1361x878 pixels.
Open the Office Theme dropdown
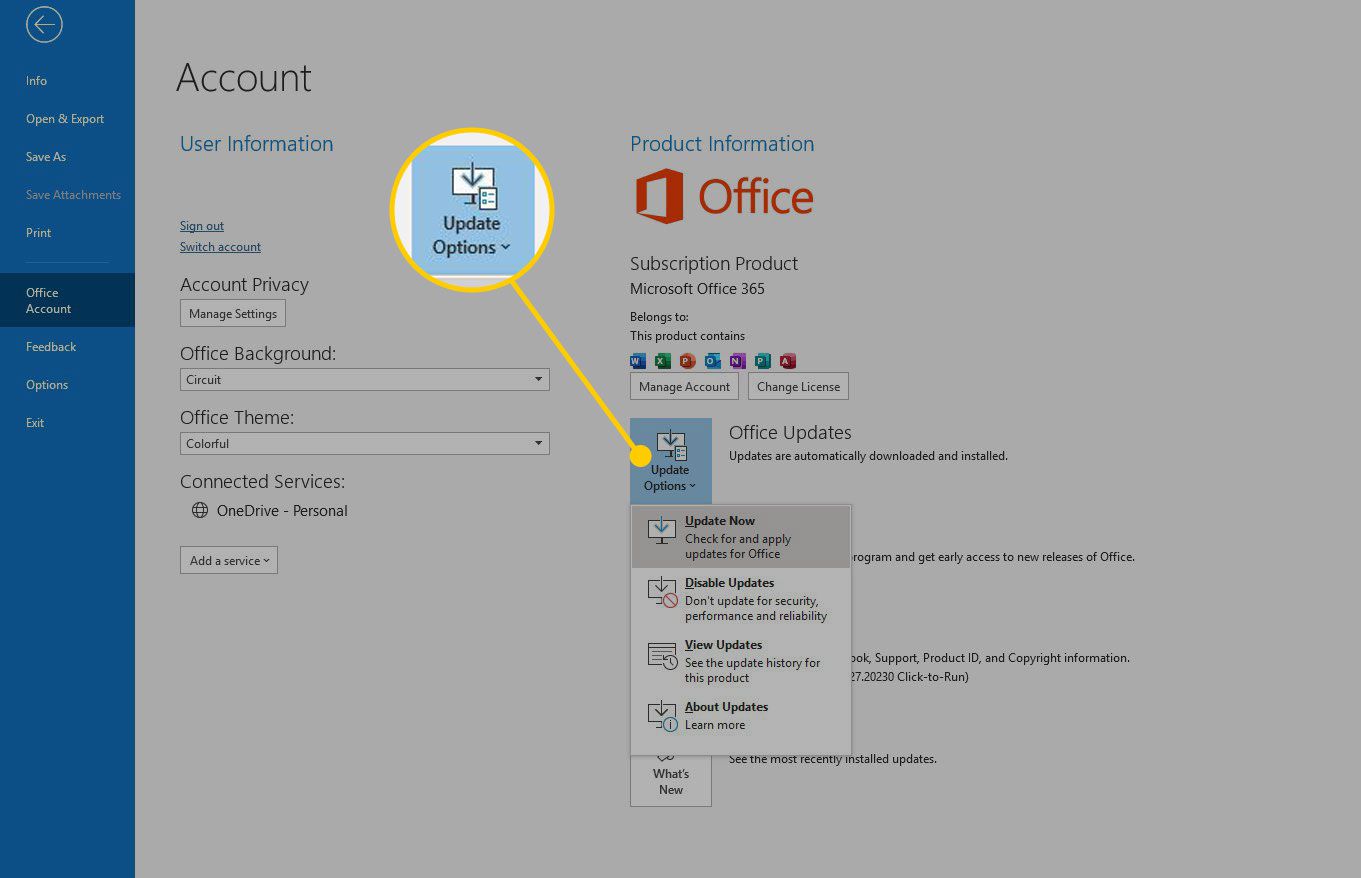pyautogui.click(x=365, y=444)
